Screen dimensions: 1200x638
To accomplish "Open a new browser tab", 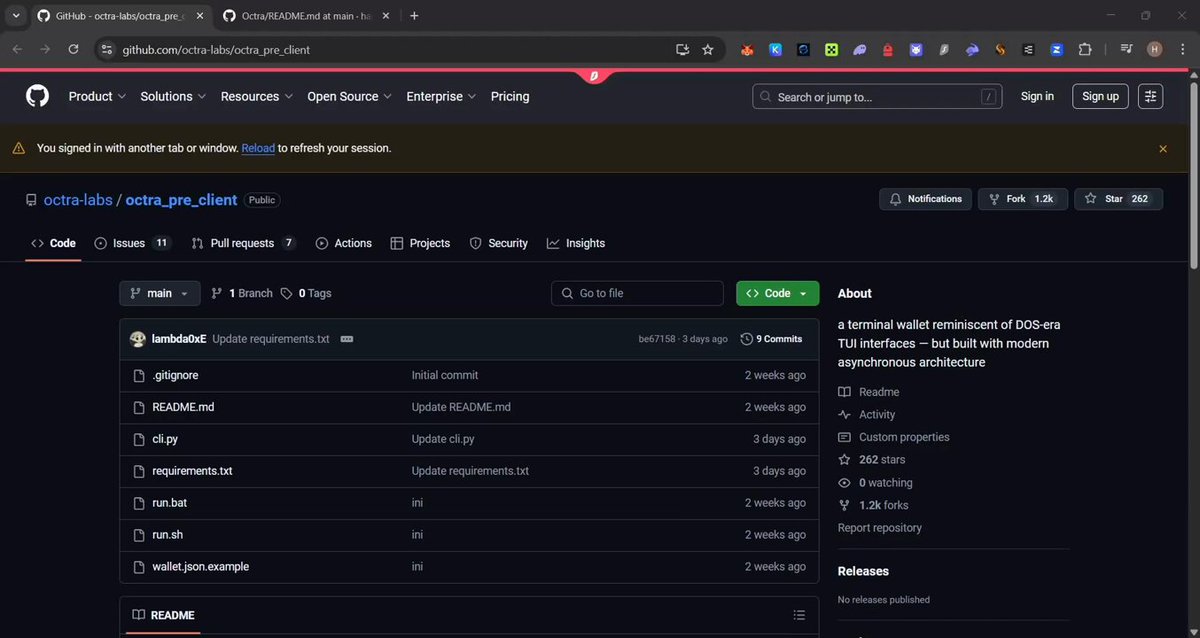I will click(414, 16).
